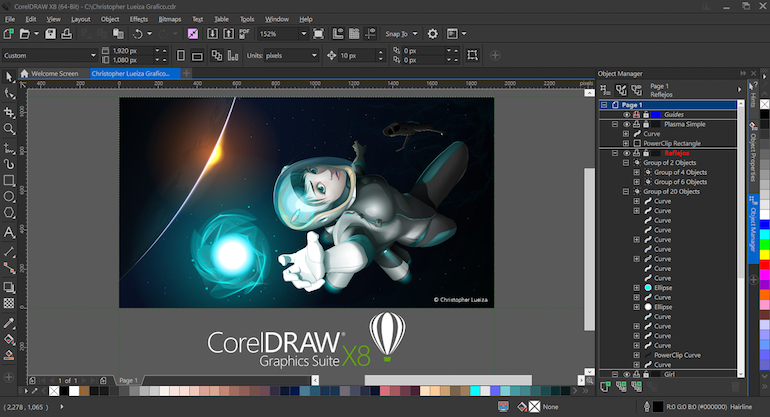Choose the Ellipse tool in toolbox
The width and height of the screenshot is (770, 417).
(9, 198)
